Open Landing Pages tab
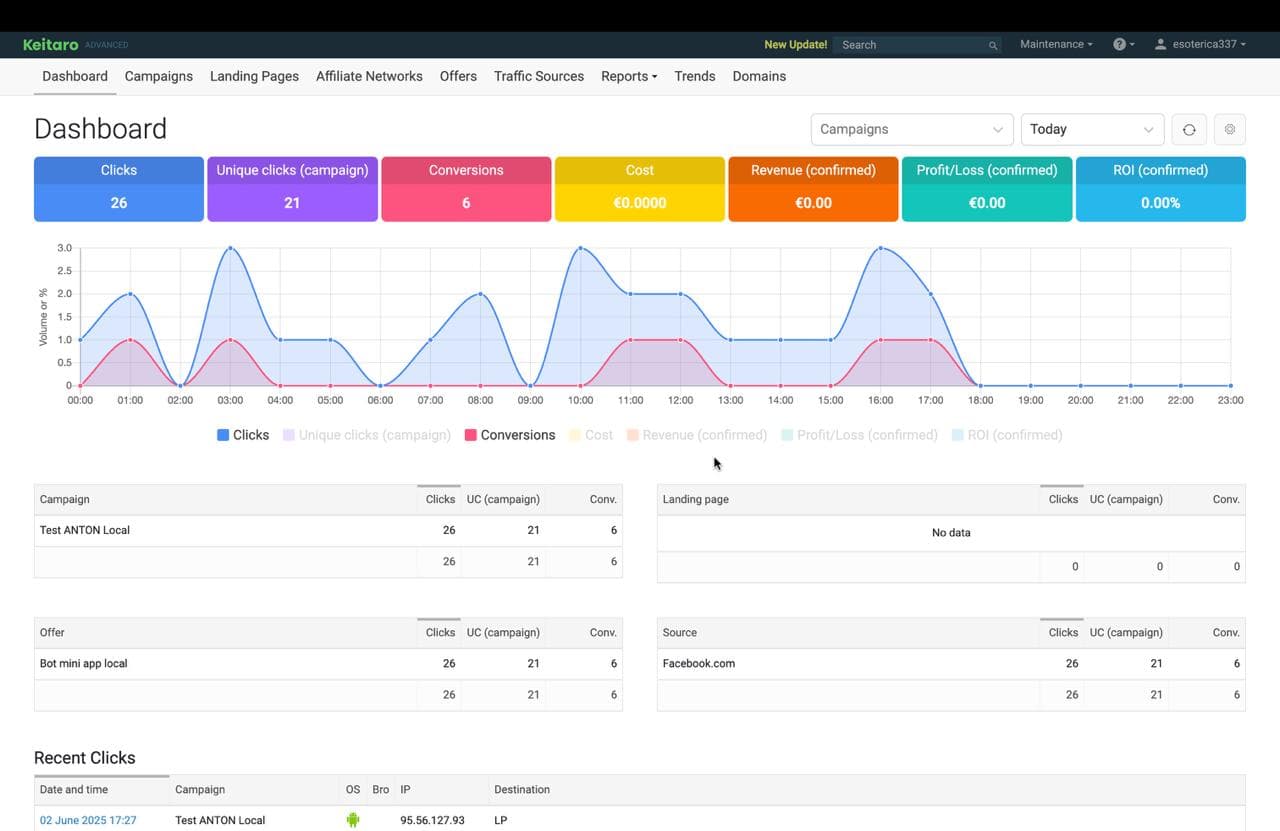Image resolution: width=1280 pixels, height=831 pixels. pyautogui.click(x=254, y=76)
